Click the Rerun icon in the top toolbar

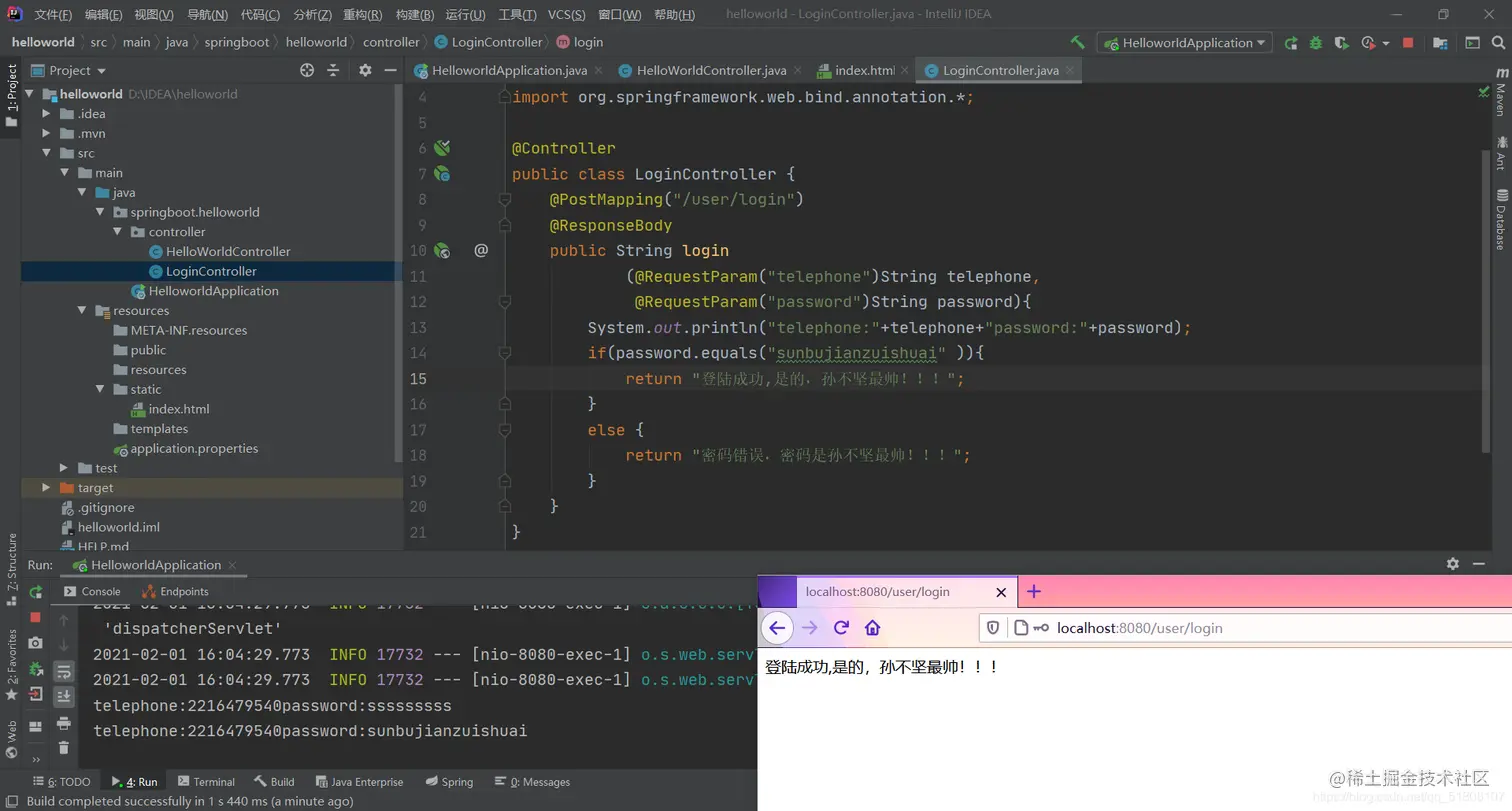click(1291, 43)
